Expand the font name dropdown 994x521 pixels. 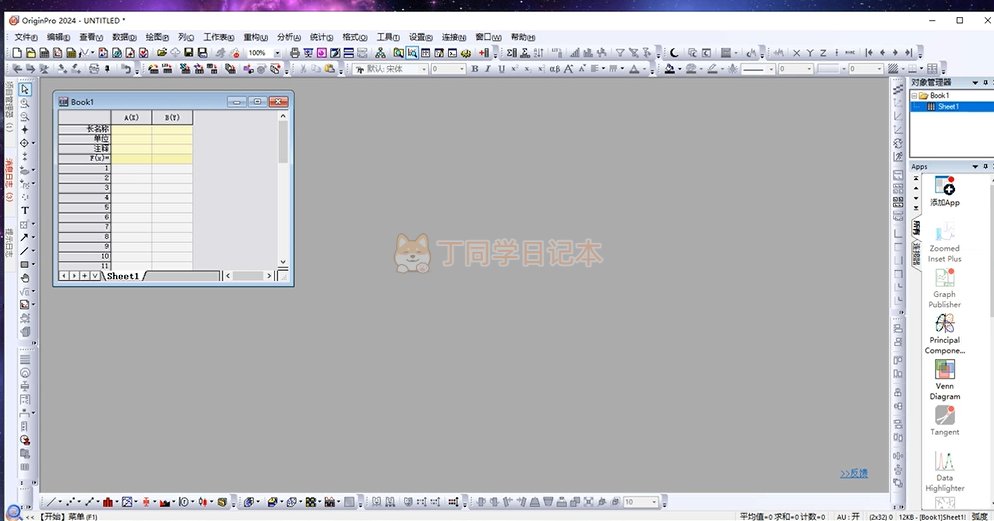pyautogui.click(x=424, y=69)
